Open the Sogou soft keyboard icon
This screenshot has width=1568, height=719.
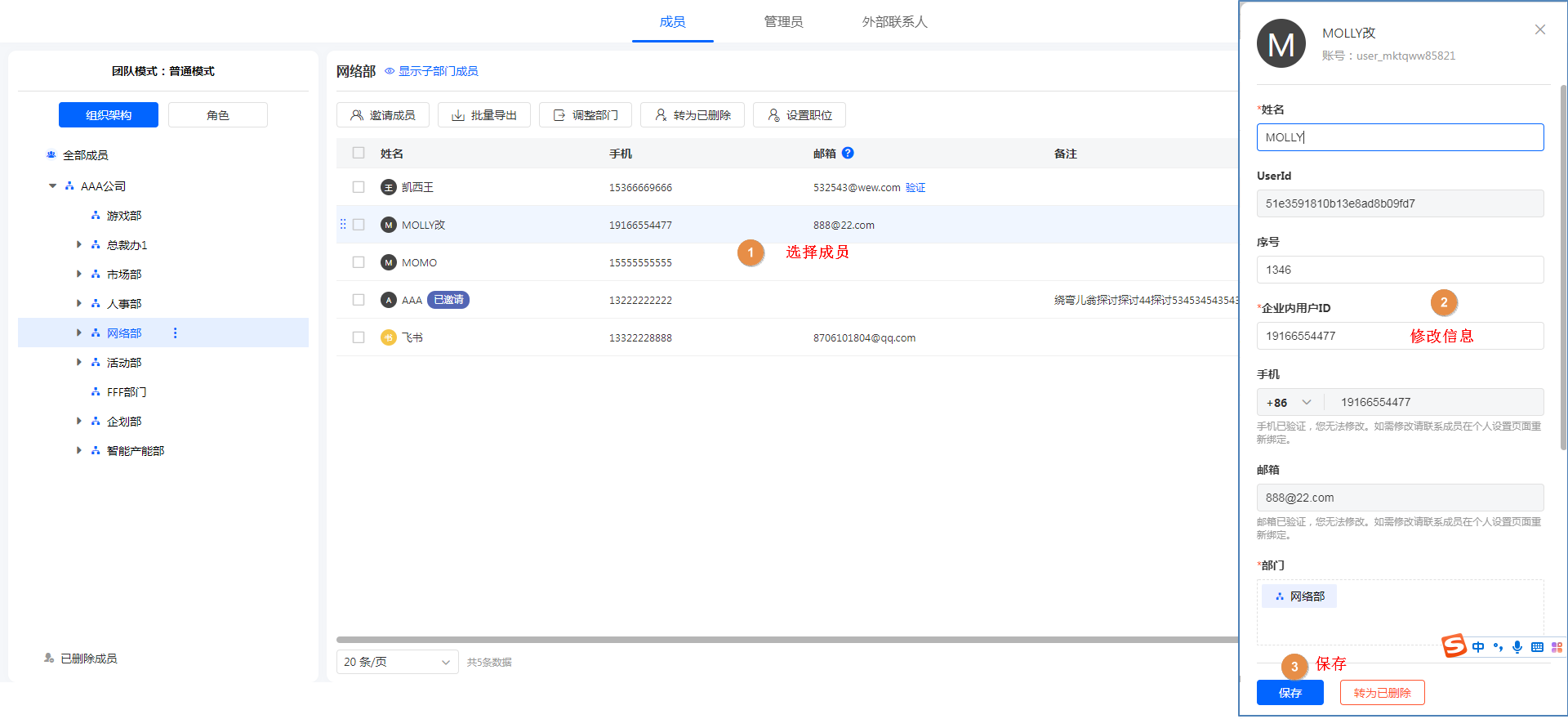pos(1537,647)
